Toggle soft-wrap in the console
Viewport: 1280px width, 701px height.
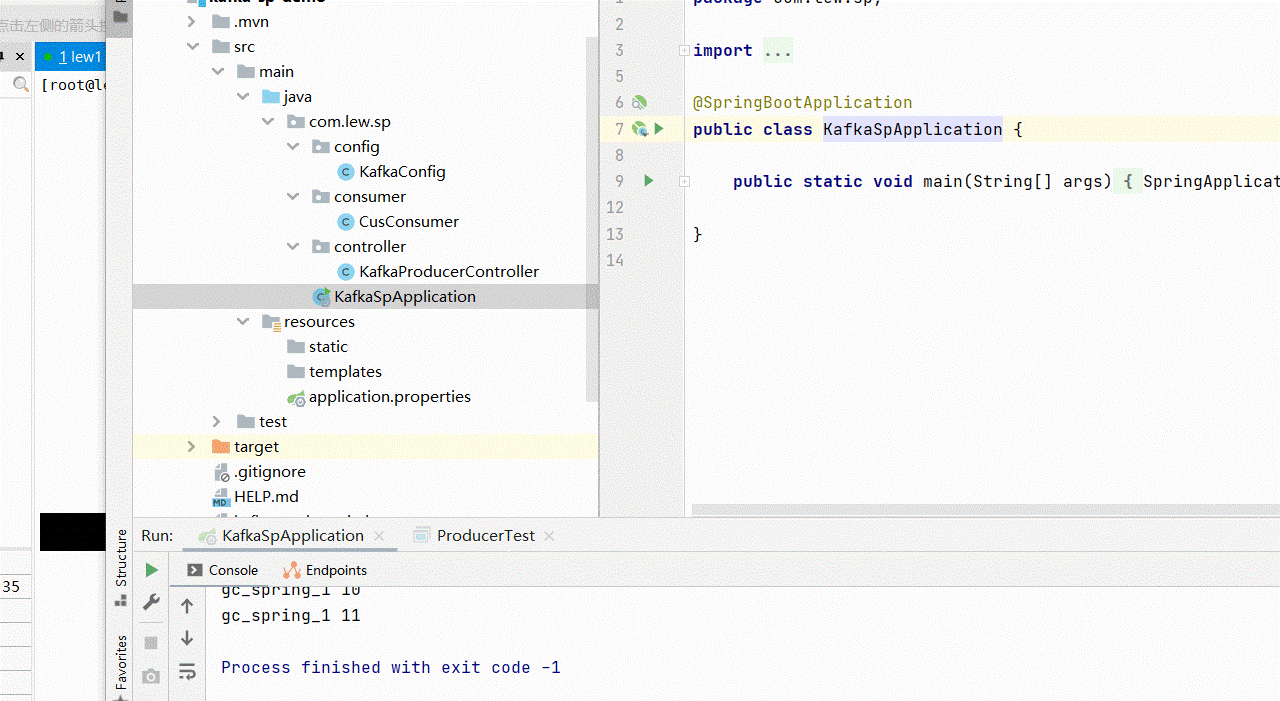(187, 672)
